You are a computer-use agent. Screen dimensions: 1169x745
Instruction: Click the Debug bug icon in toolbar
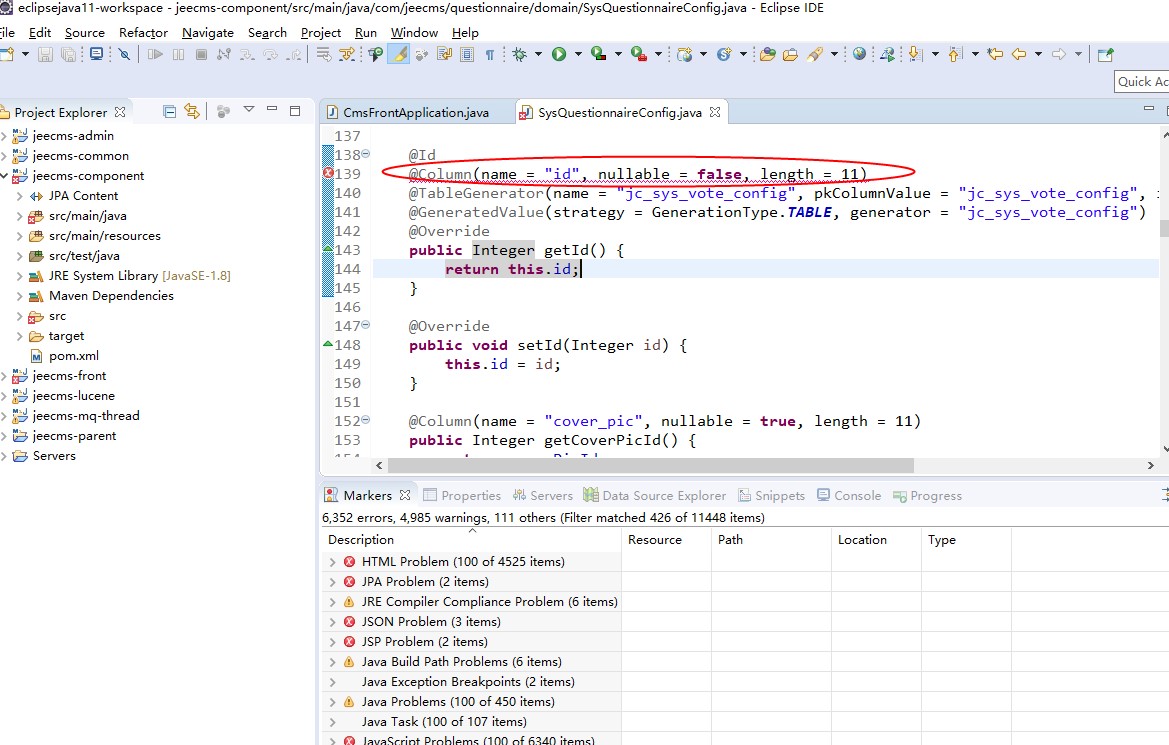point(519,54)
